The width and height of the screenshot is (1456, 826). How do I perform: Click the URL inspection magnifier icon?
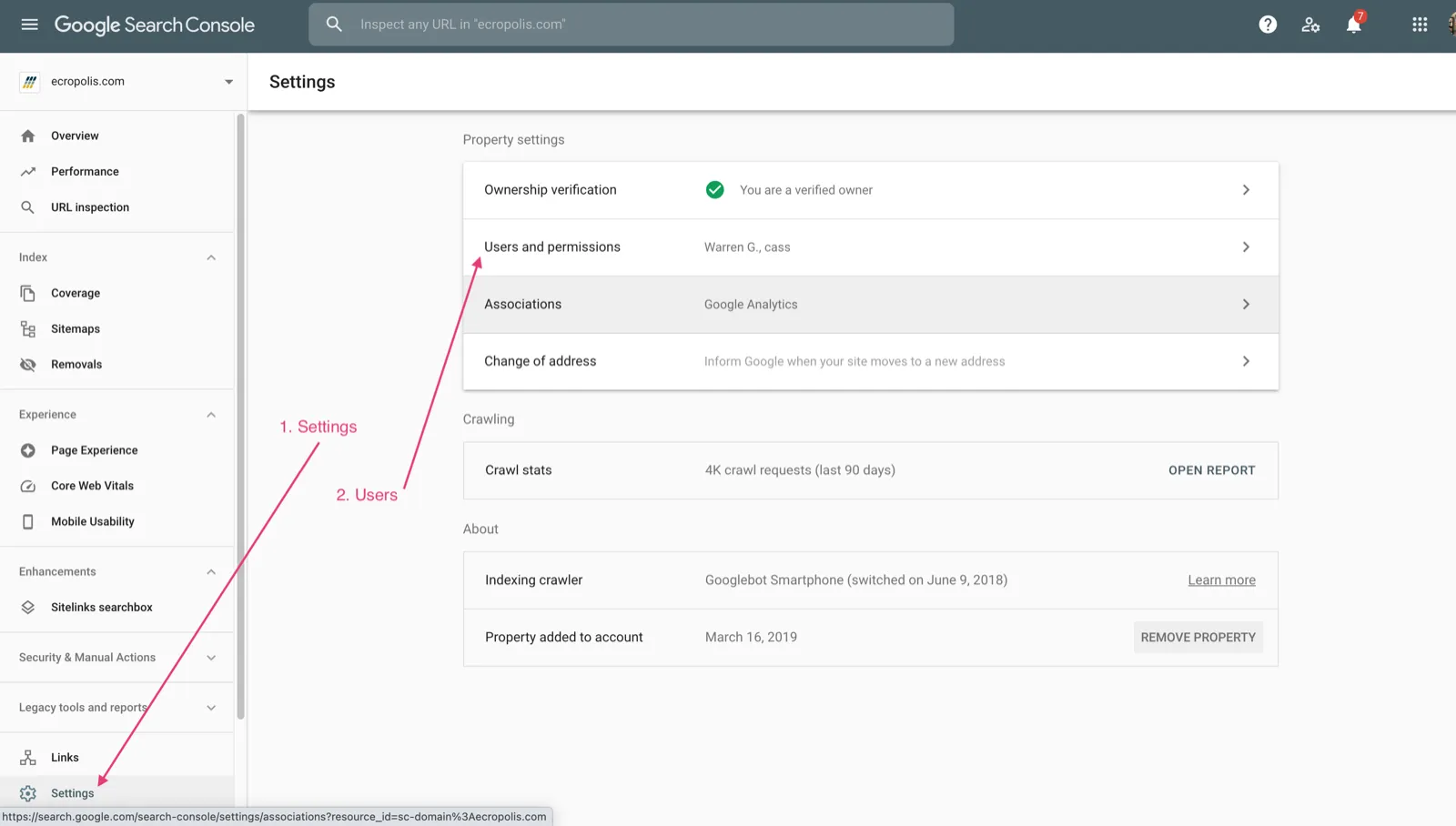[28, 207]
